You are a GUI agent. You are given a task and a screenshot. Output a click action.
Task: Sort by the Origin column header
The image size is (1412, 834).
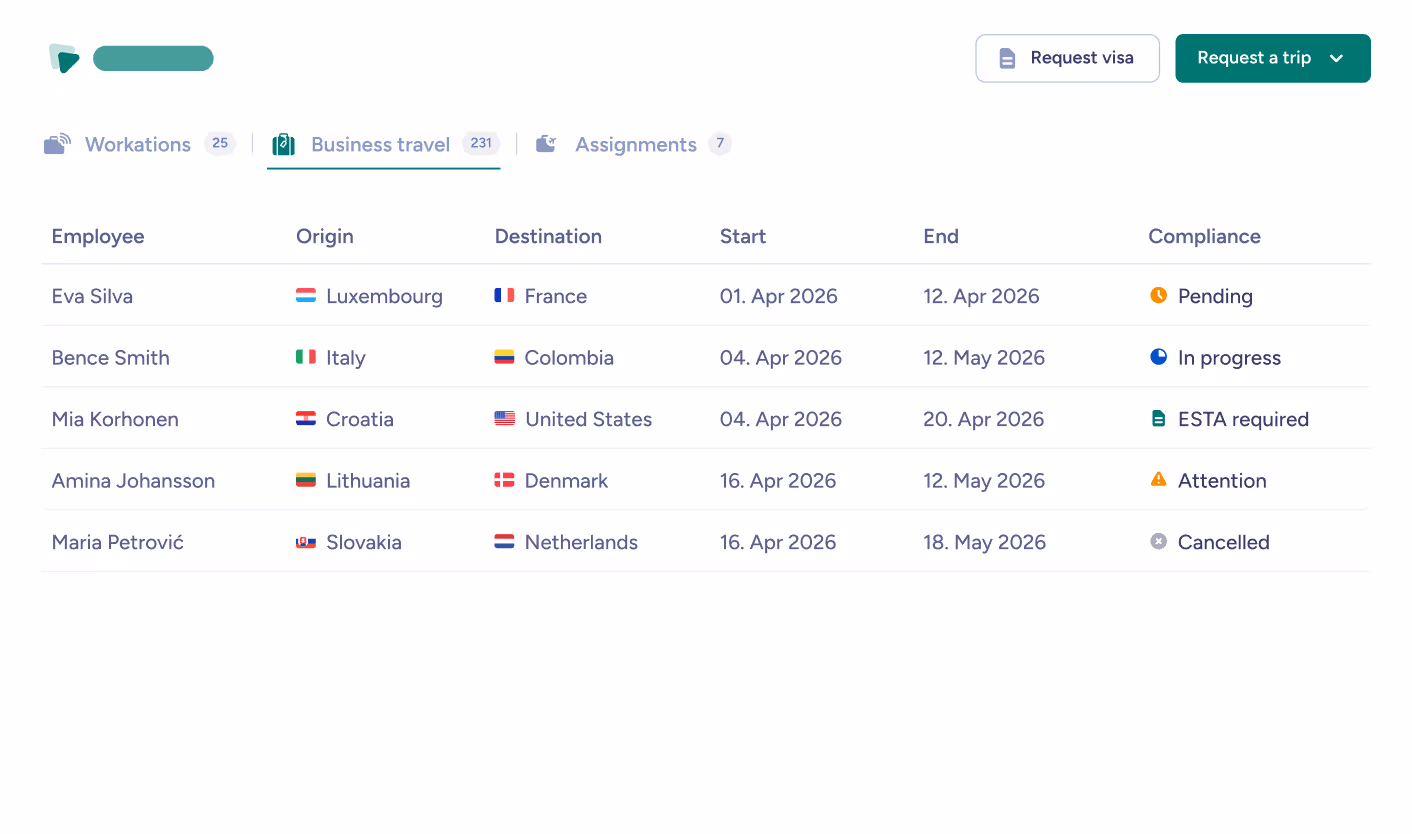(325, 236)
